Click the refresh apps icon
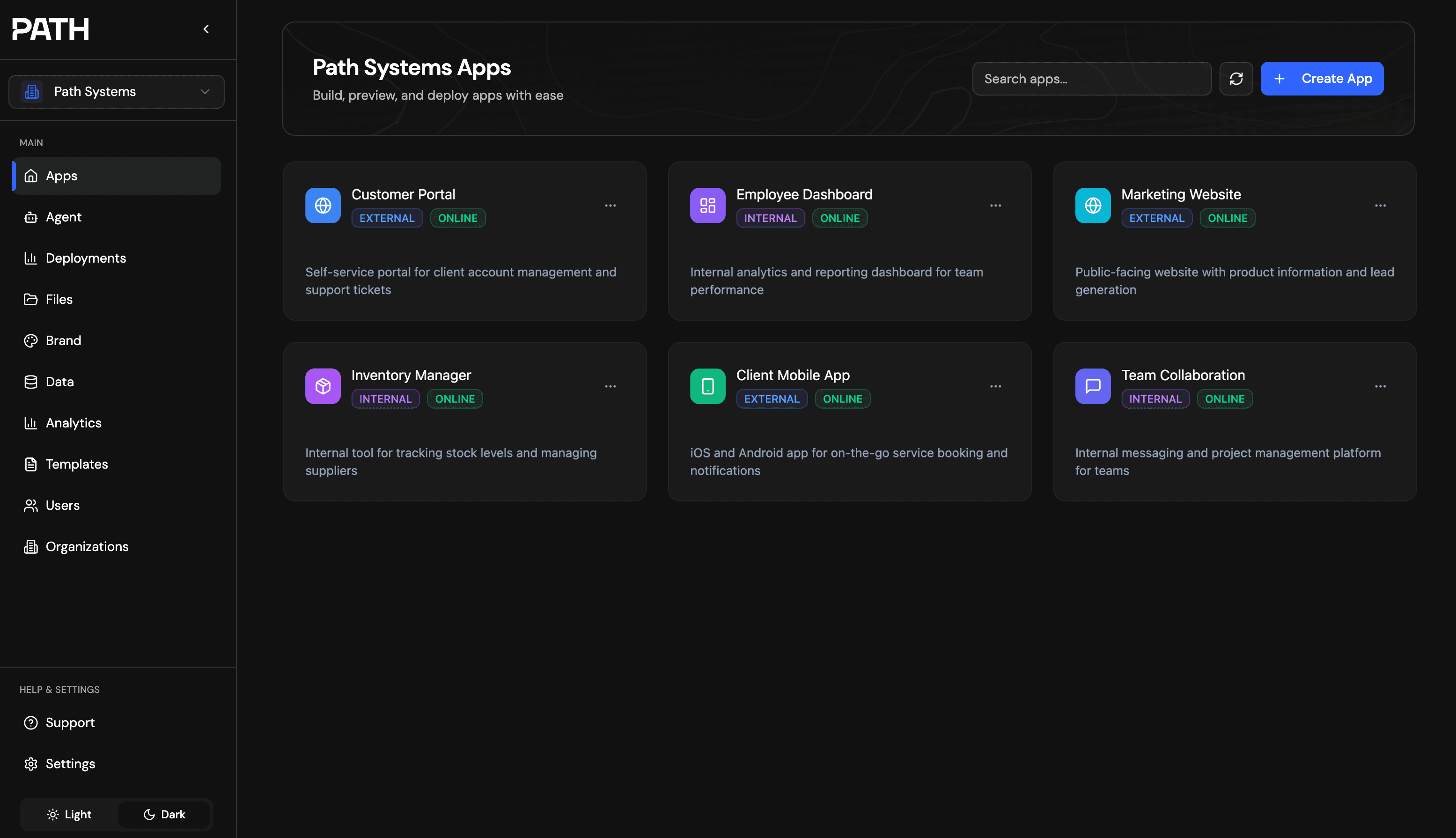 pyautogui.click(x=1235, y=79)
